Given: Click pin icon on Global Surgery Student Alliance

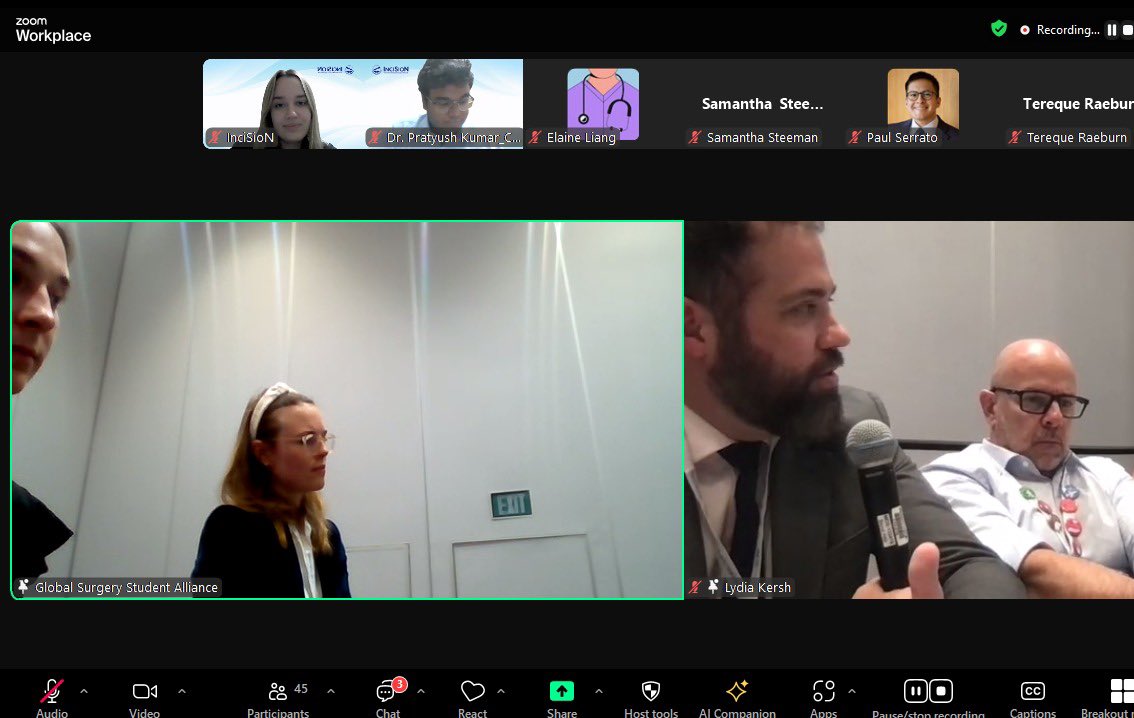Looking at the screenshot, I should [x=23, y=586].
